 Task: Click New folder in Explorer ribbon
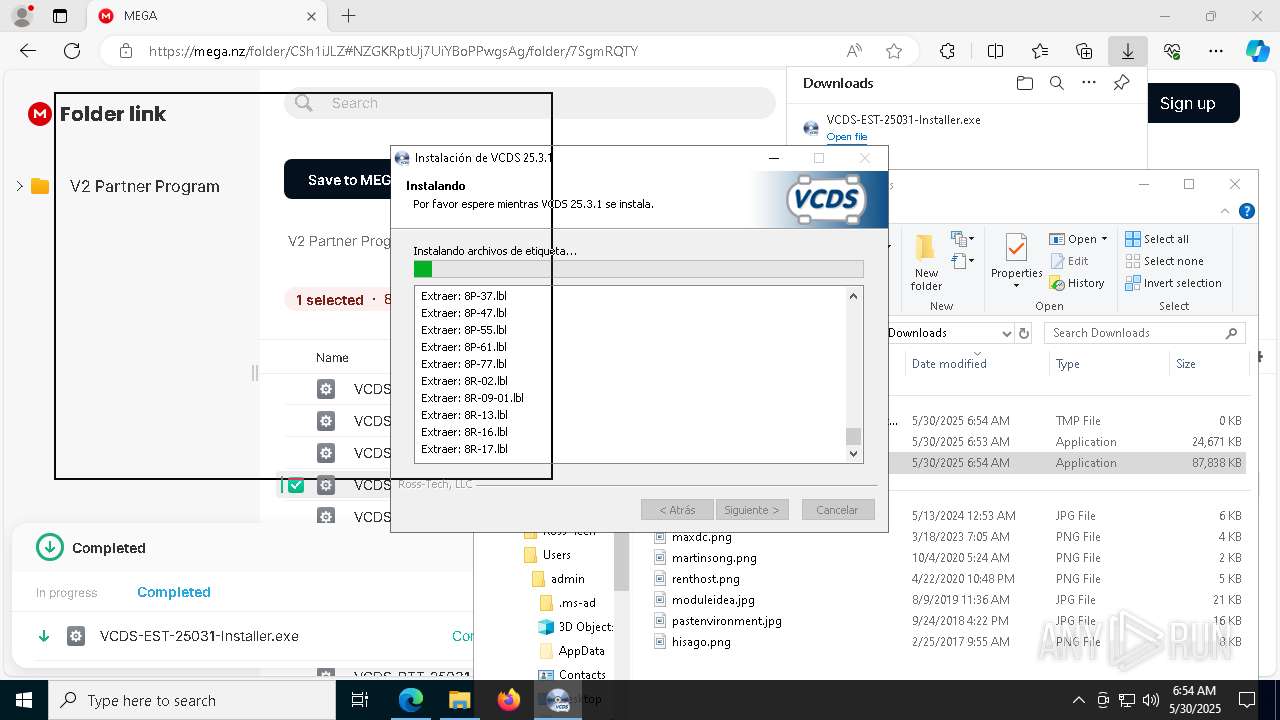926,262
